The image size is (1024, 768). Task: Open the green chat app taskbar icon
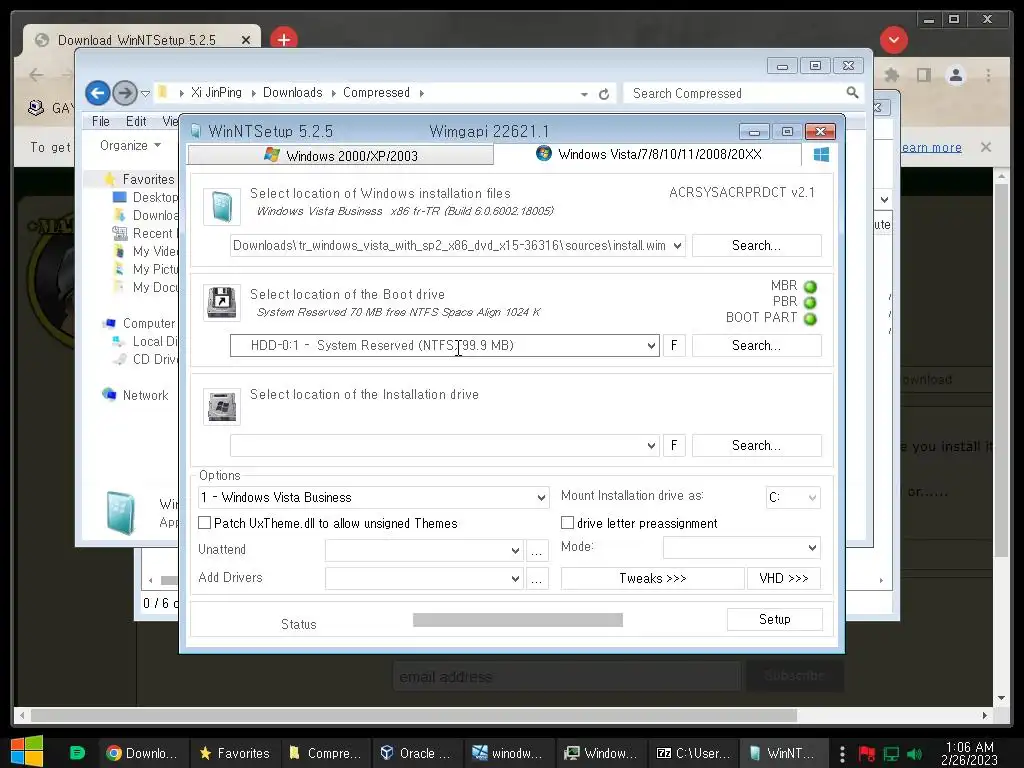coord(77,753)
